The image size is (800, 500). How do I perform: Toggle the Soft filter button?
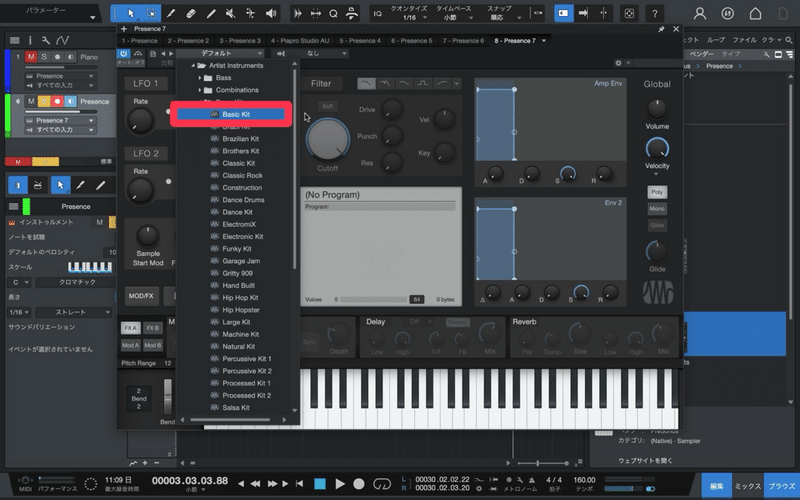328,106
